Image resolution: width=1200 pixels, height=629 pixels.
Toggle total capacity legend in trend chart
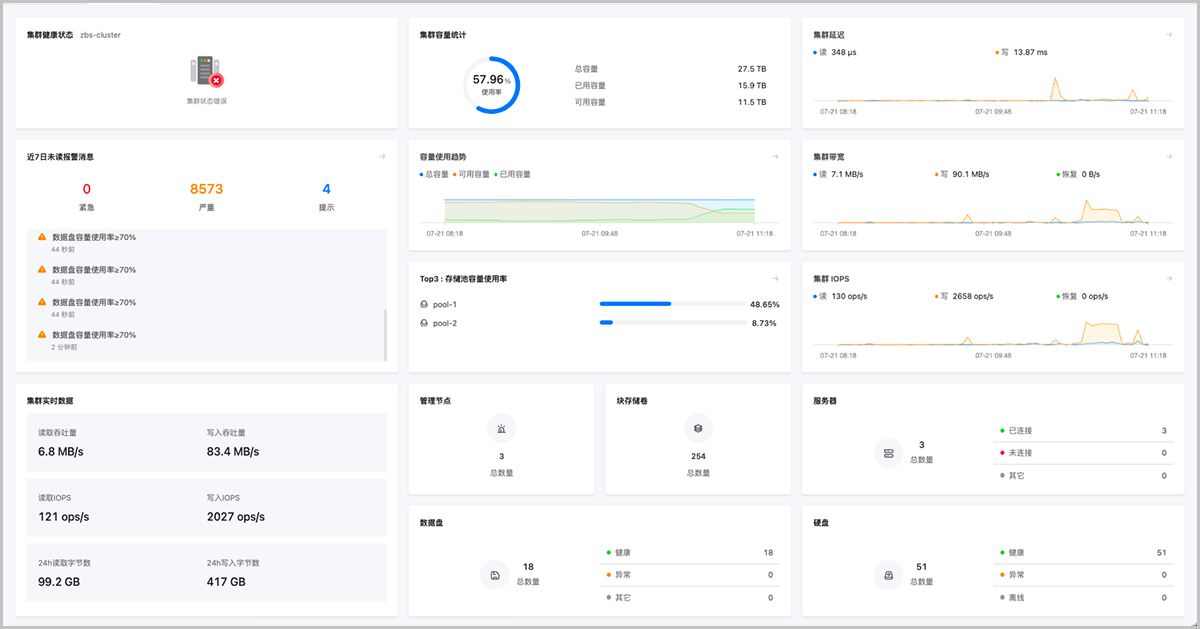(x=434, y=174)
